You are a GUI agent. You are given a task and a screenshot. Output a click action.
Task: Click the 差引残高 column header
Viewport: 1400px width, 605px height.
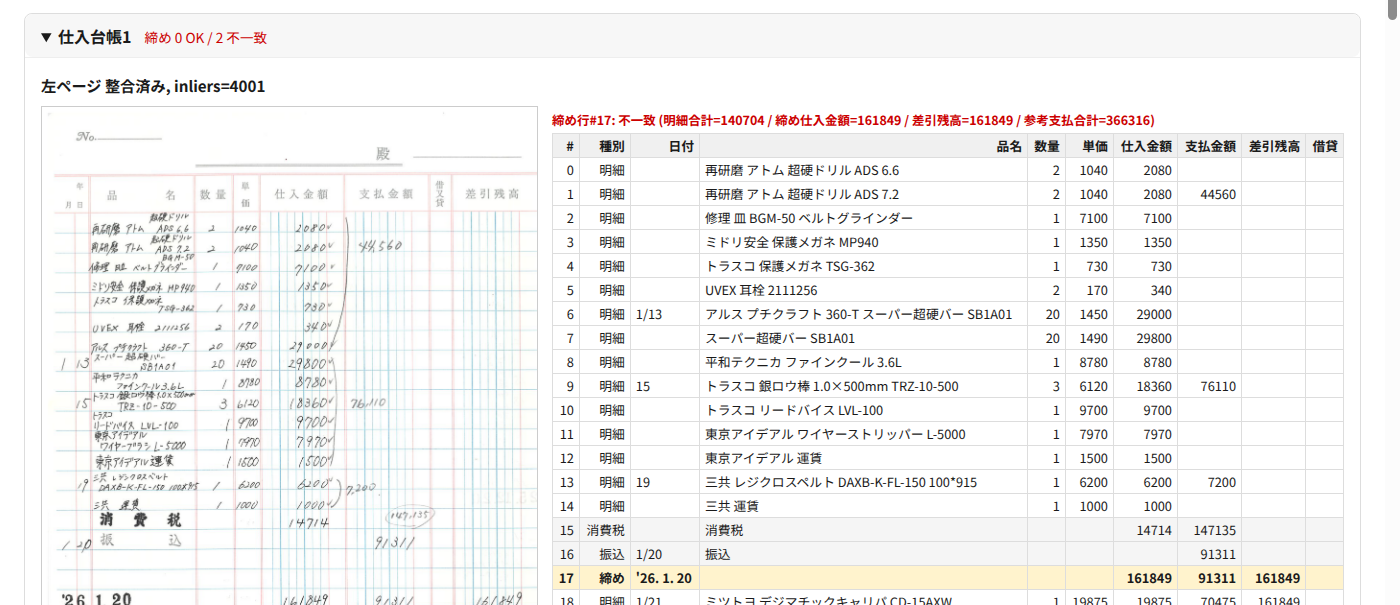(1274, 146)
